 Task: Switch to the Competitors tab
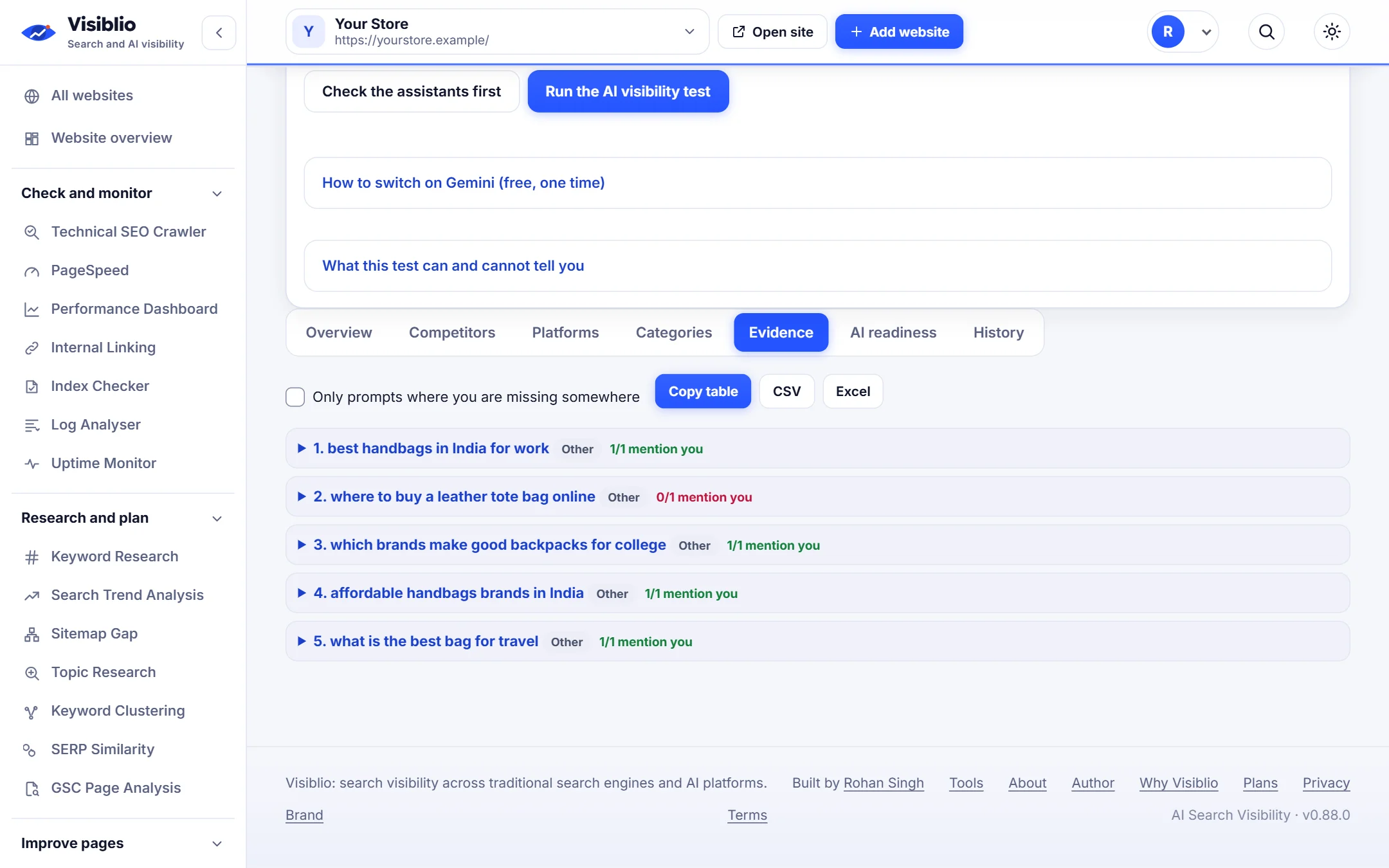(x=452, y=332)
